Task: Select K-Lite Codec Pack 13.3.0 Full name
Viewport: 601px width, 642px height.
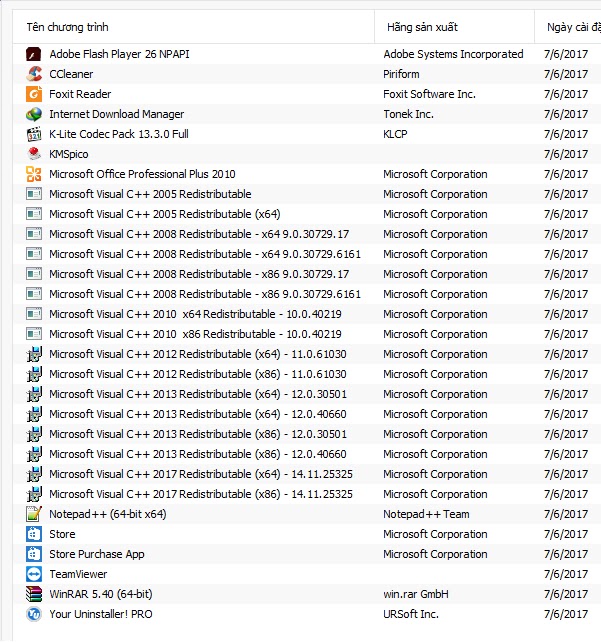Action: coord(119,134)
